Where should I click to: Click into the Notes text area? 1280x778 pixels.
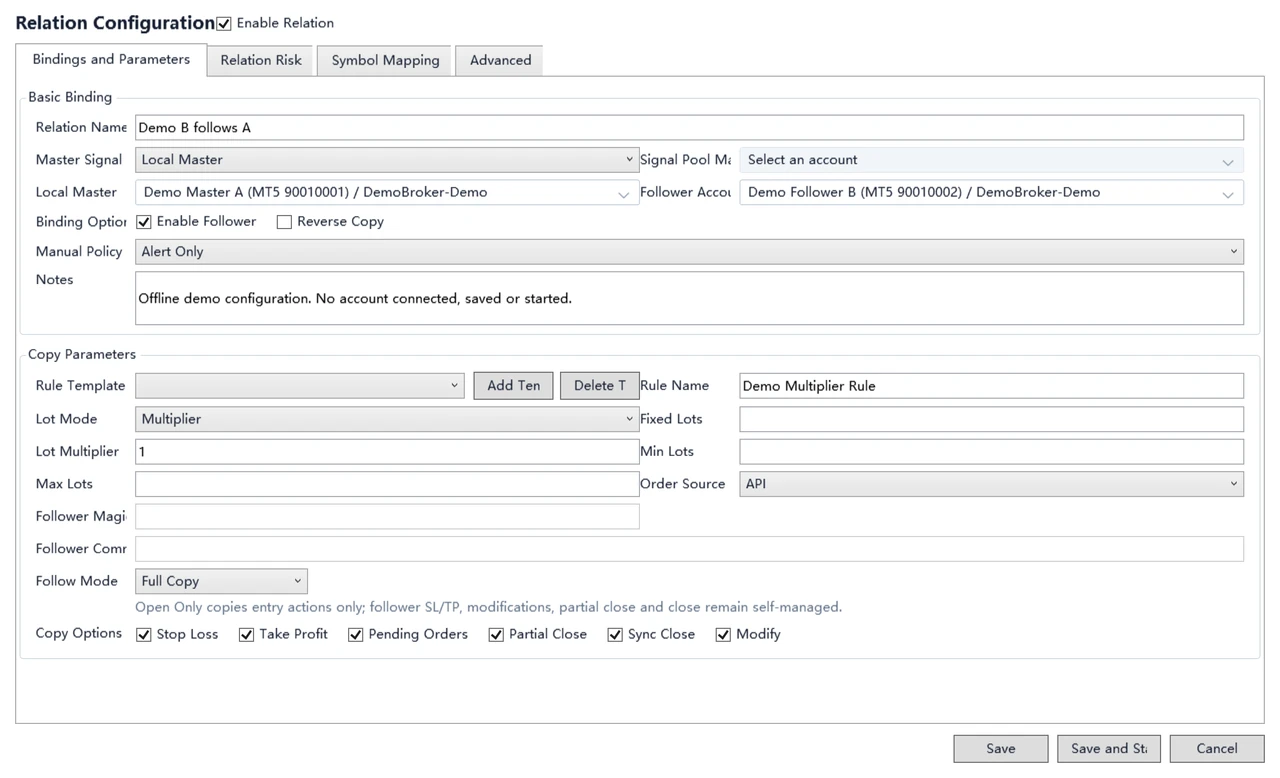pos(689,298)
